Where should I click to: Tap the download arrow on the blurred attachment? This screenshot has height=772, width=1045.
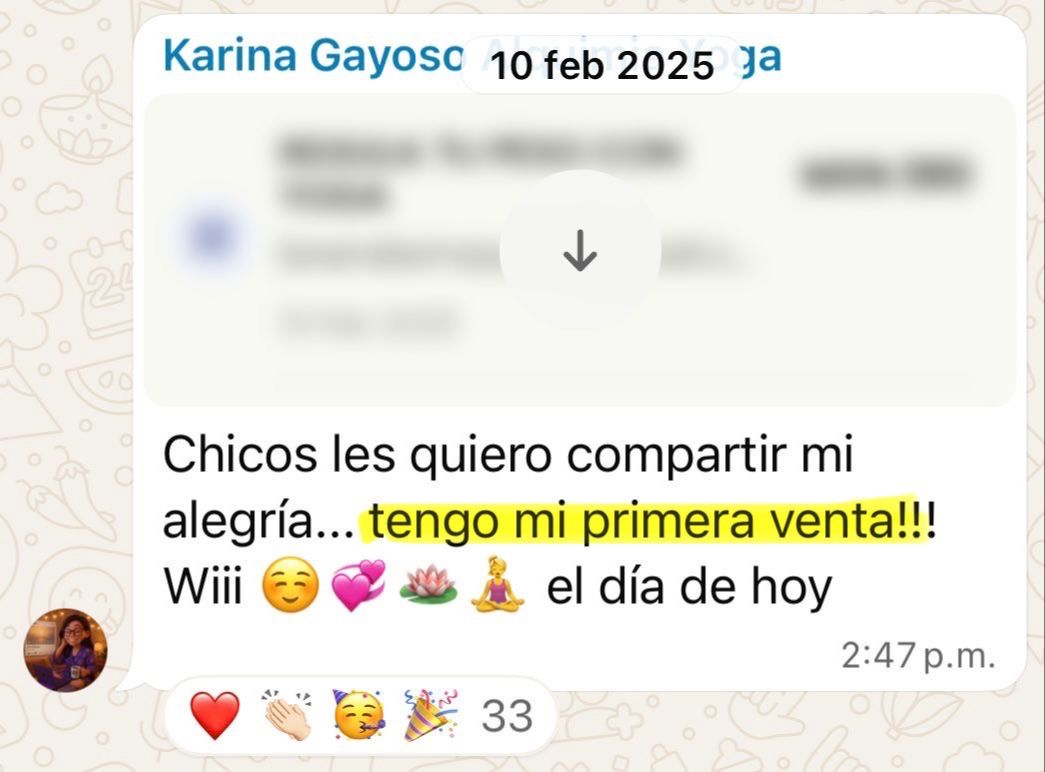click(580, 250)
